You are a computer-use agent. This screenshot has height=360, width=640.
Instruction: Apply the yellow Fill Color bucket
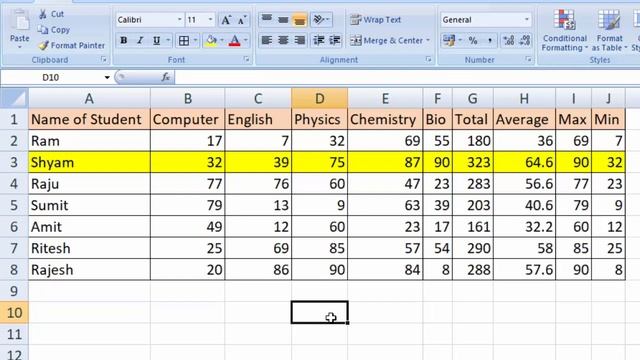click(211, 40)
